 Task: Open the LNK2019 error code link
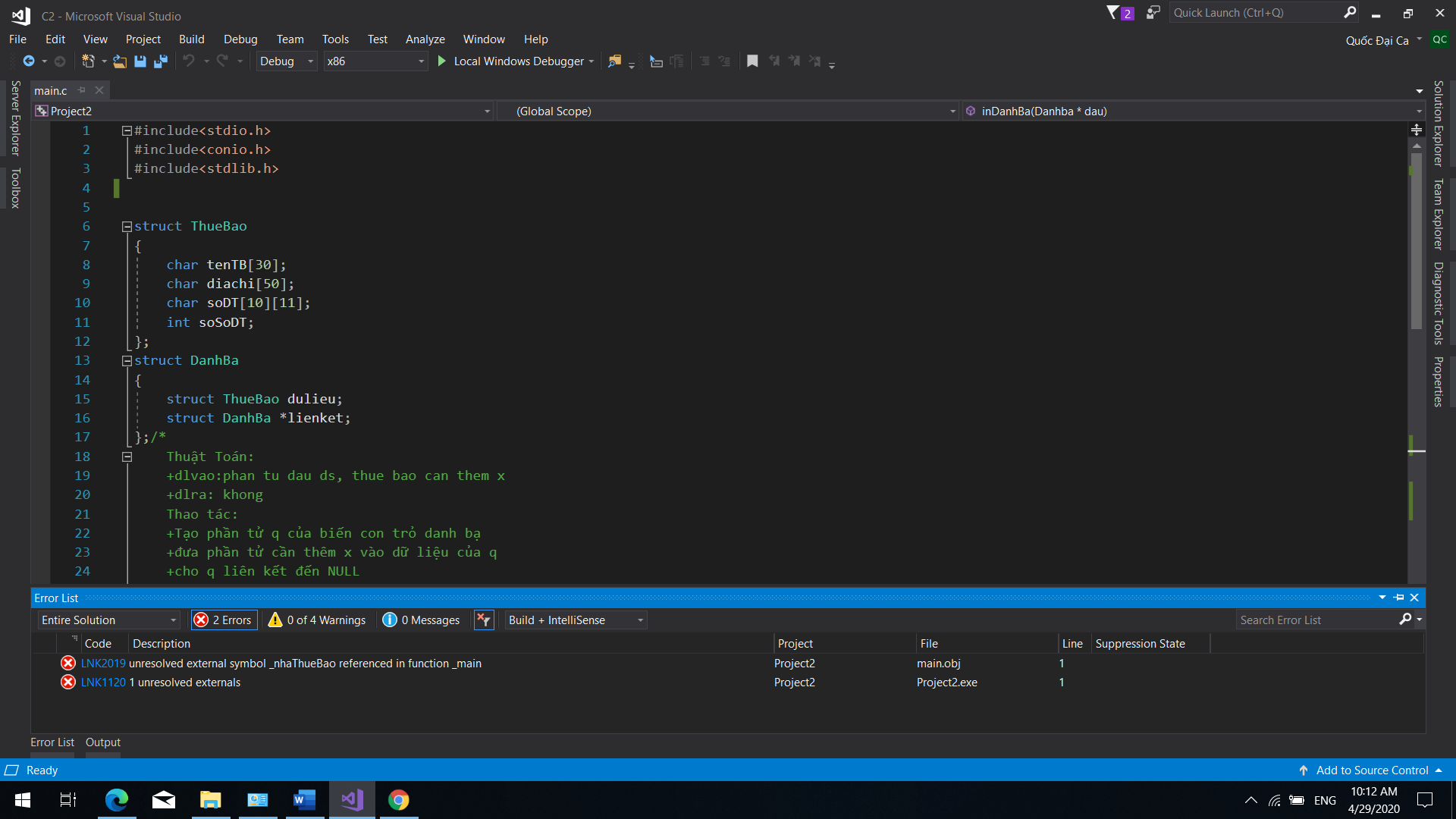click(103, 663)
